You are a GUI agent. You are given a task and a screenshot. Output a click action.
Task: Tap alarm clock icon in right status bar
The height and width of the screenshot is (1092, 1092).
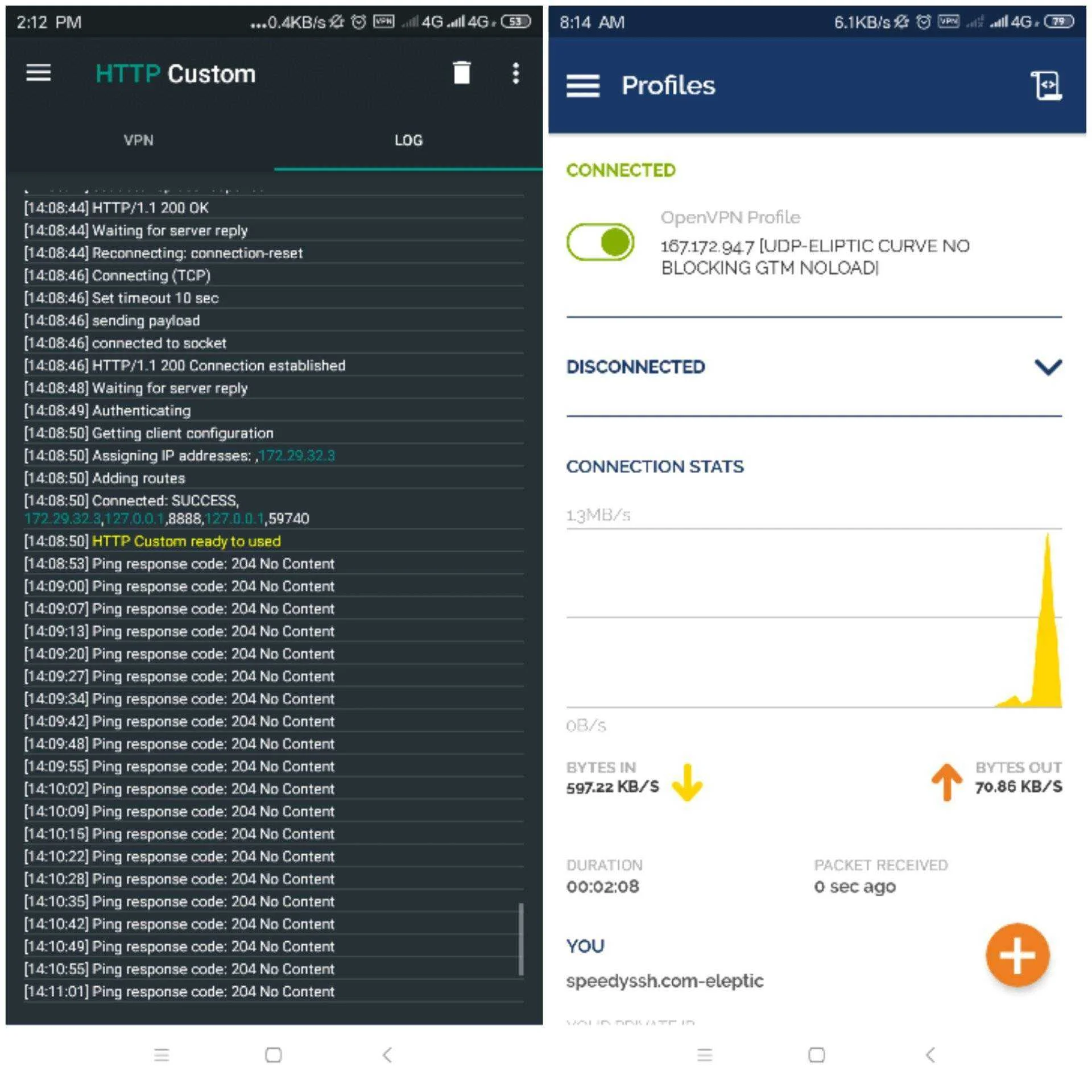coord(924,22)
